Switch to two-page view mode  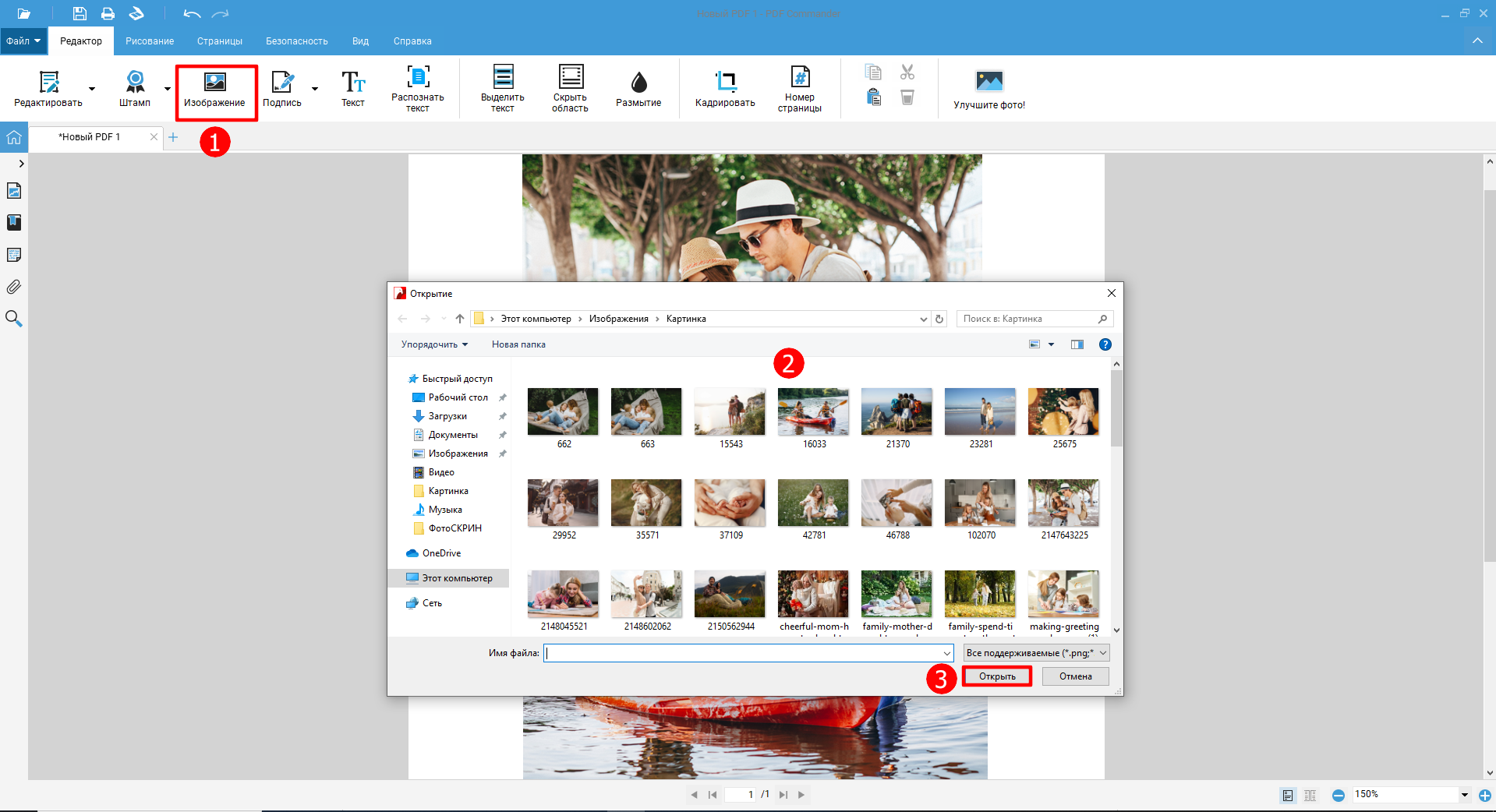pos(1310,795)
